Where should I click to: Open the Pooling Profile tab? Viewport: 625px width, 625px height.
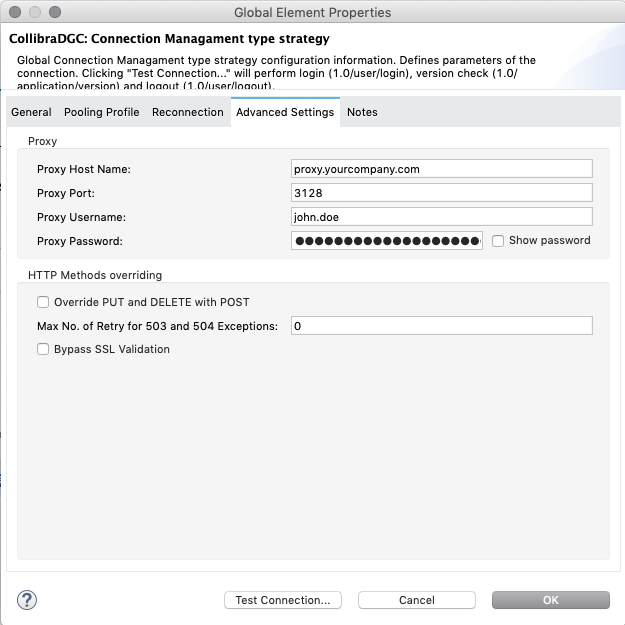(101, 112)
